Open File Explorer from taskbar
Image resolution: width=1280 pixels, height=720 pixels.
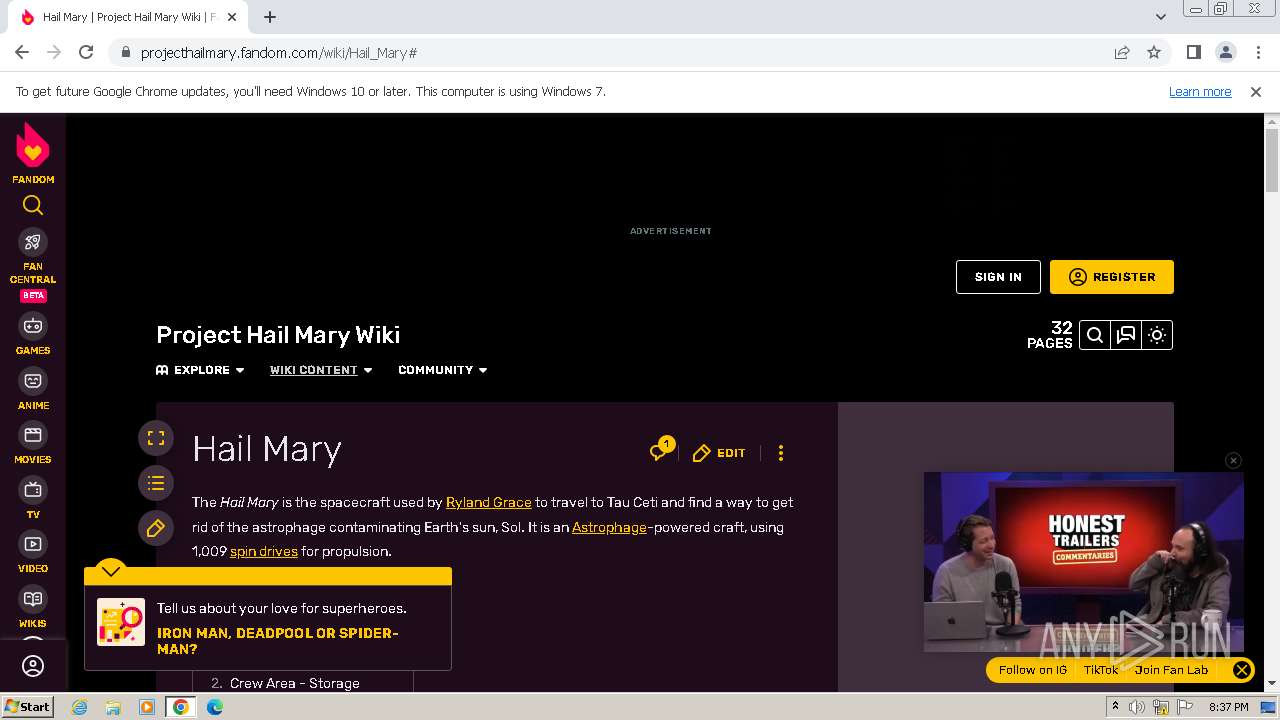coord(113,707)
